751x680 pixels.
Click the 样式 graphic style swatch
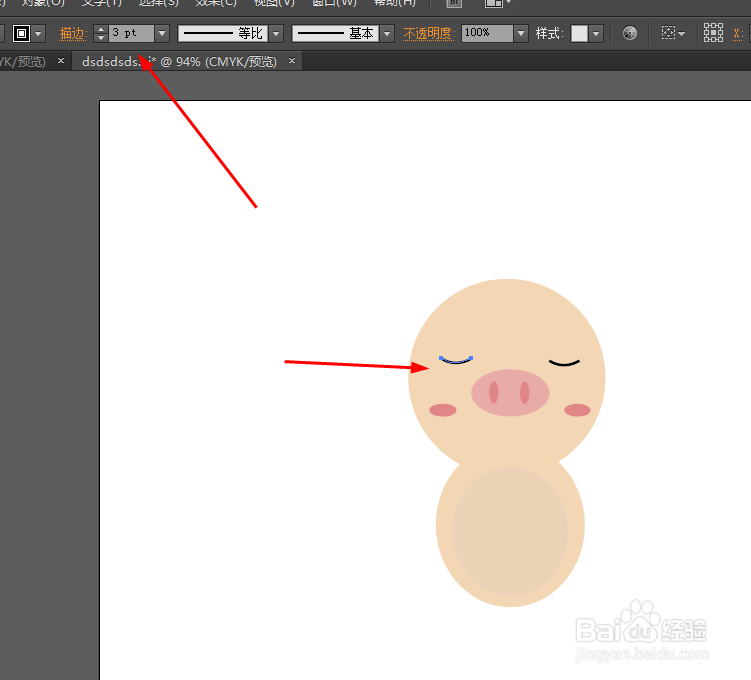point(579,34)
